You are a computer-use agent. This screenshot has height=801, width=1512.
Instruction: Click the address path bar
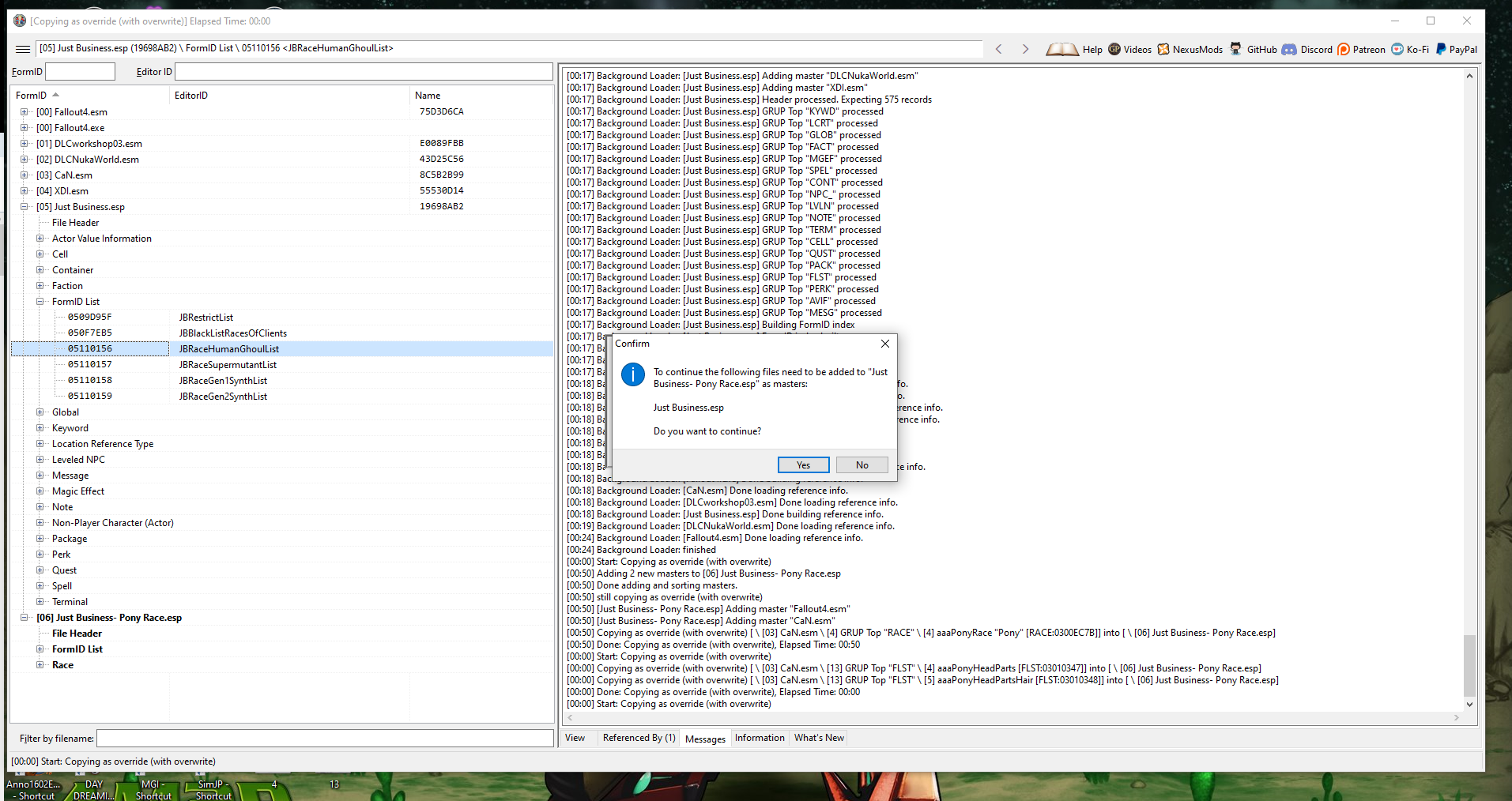509,49
